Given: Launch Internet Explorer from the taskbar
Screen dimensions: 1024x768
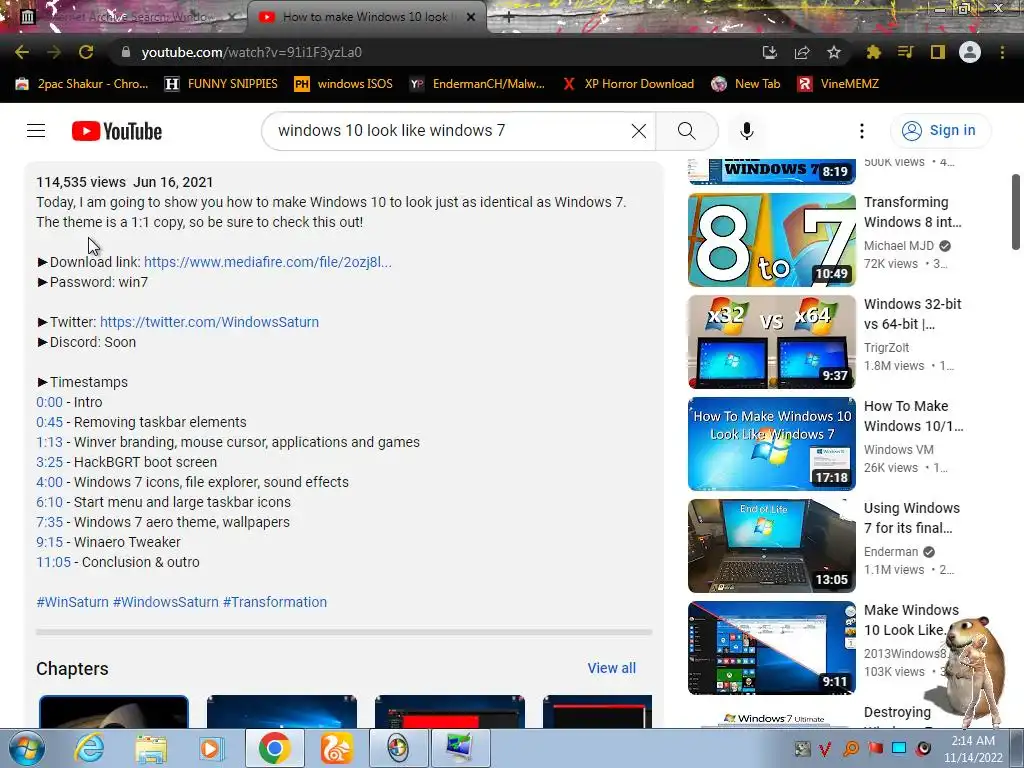Looking at the screenshot, I should [89, 748].
